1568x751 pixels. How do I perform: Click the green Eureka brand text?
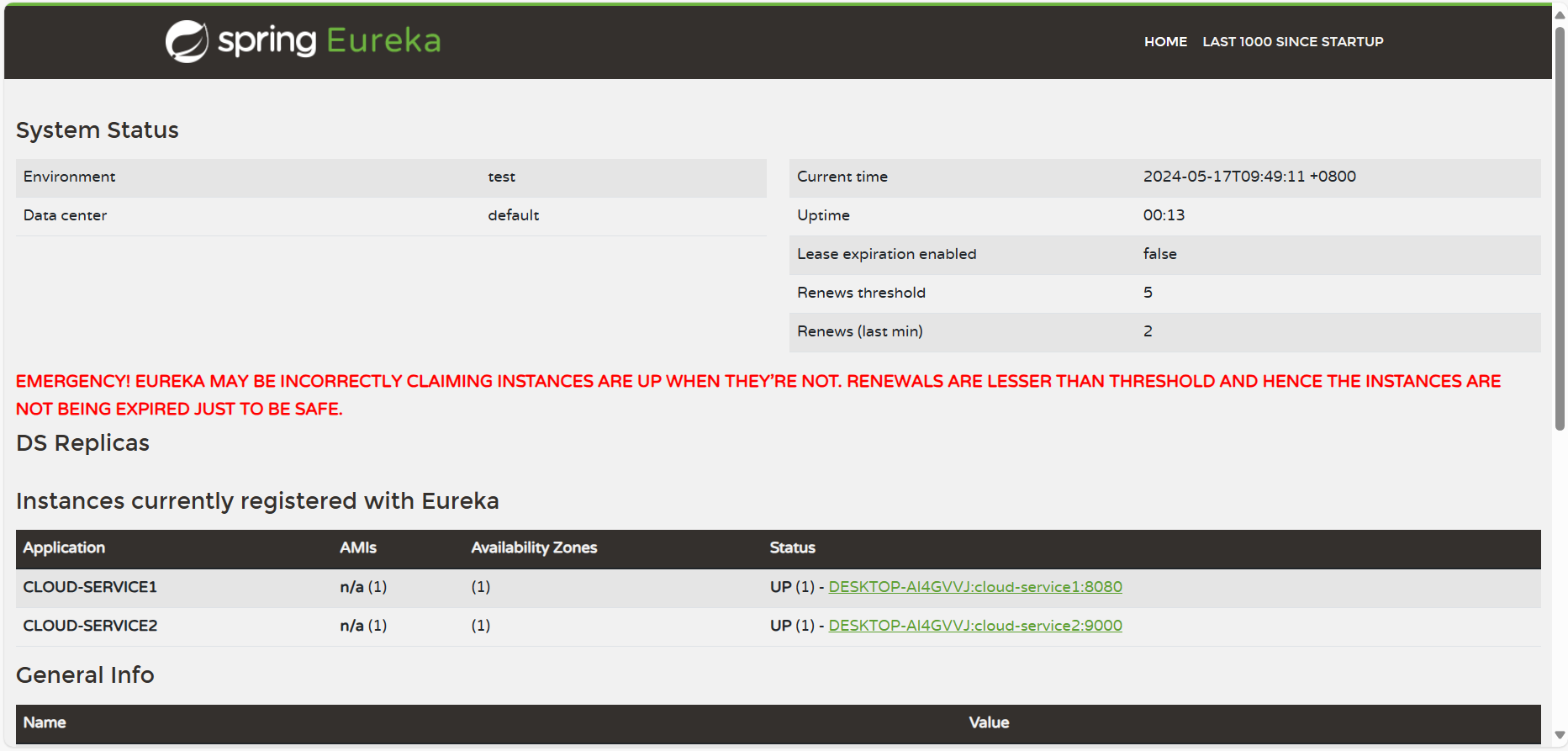pos(383,40)
